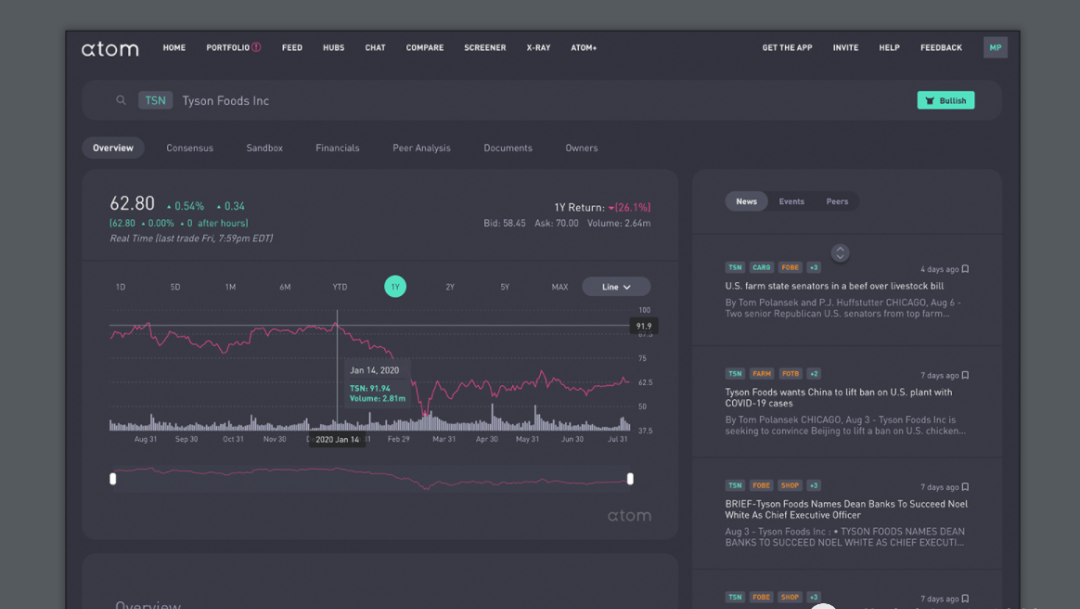The height and width of the screenshot is (609, 1080).
Task: Open the livestock bill news headline
Action: (x=834, y=286)
